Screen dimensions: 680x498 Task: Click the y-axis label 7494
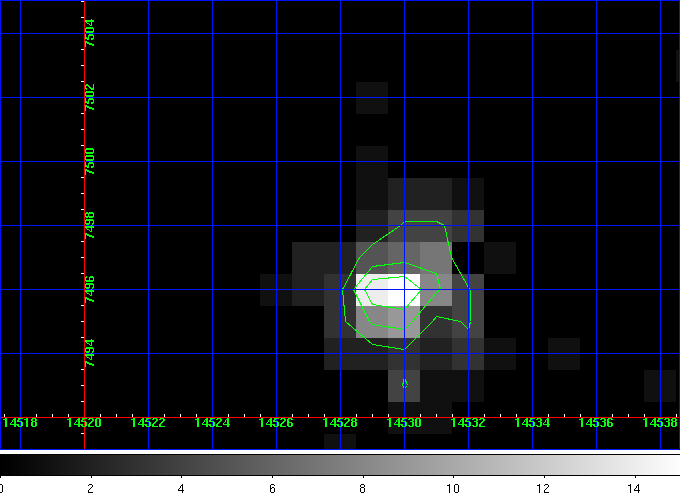(89, 353)
